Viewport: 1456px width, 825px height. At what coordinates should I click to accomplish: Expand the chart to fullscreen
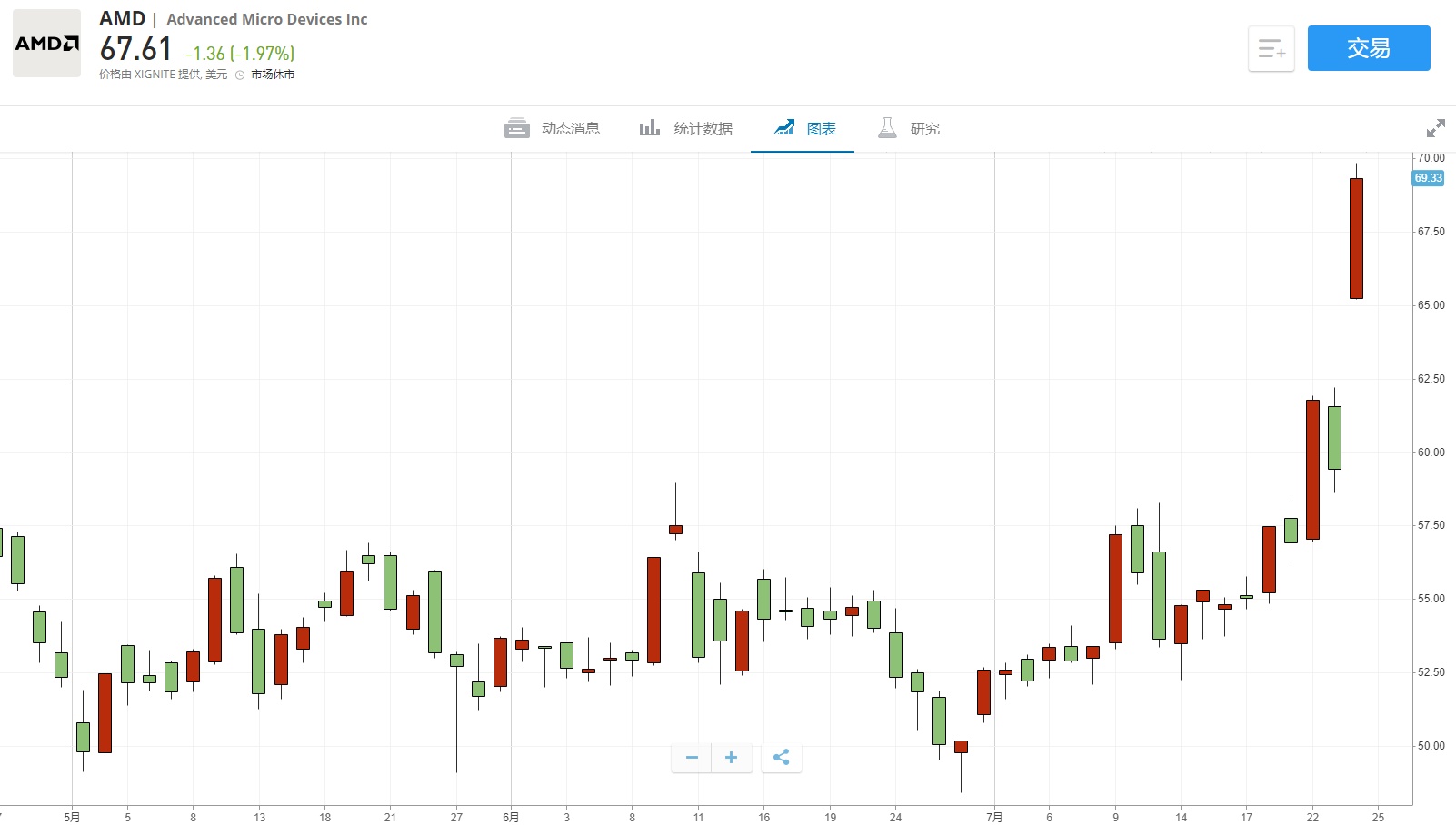click(1435, 128)
